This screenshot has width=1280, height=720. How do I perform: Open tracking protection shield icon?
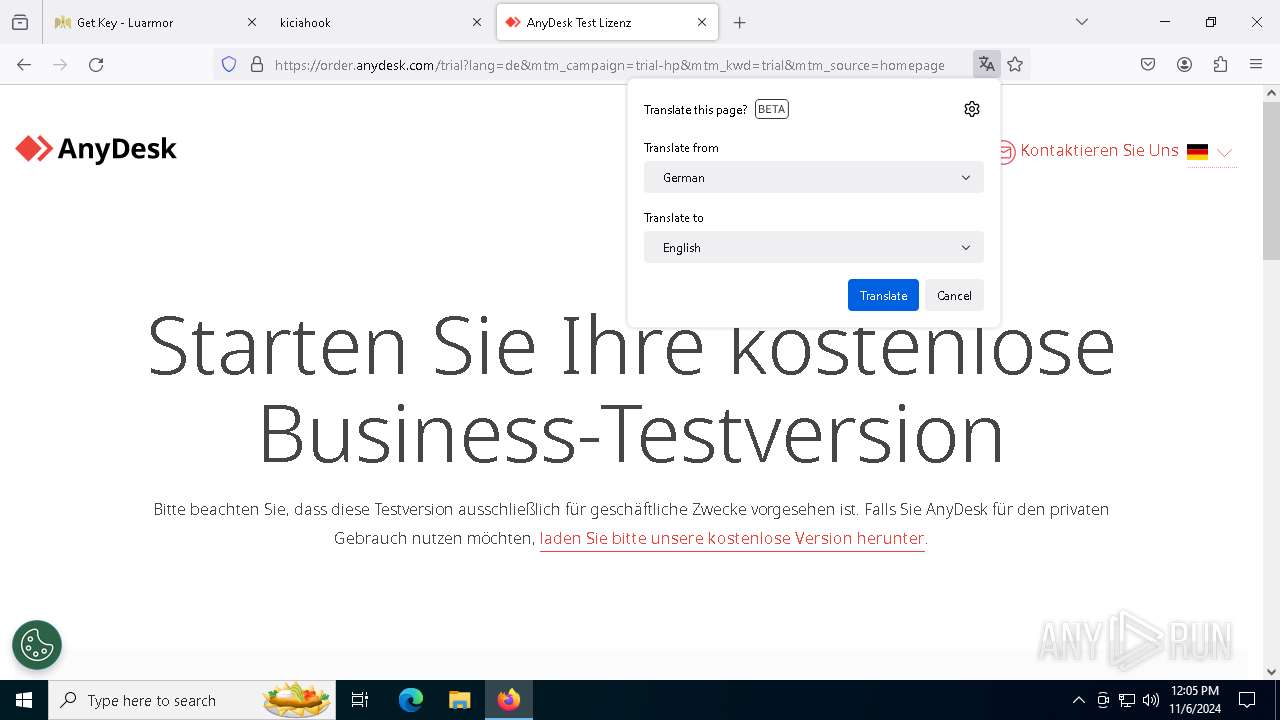pyautogui.click(x=229, y=65)
